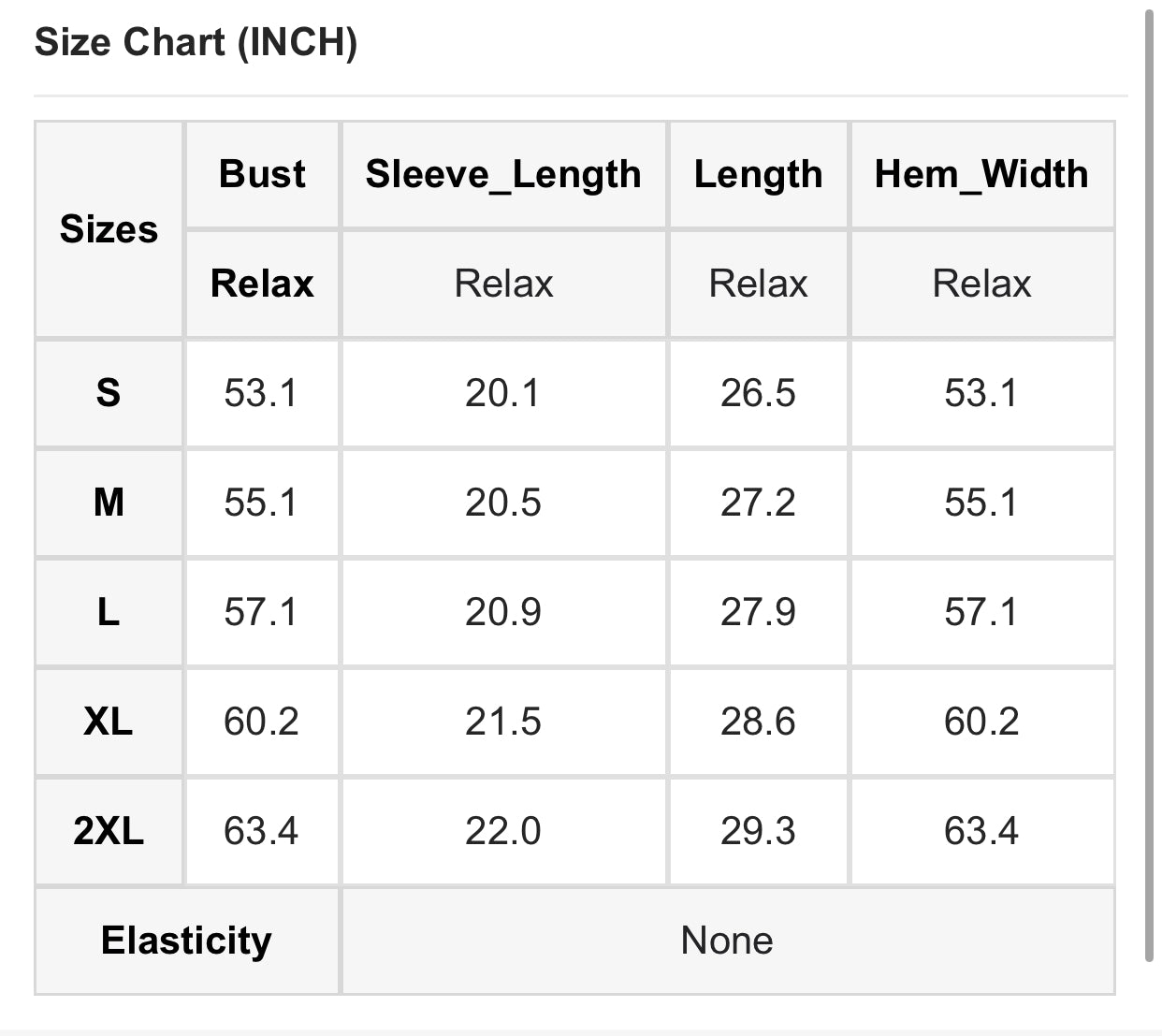Click the Size Chart (INCH) heading
This screenshot has width=1162, height=1036.
[196, 43]
